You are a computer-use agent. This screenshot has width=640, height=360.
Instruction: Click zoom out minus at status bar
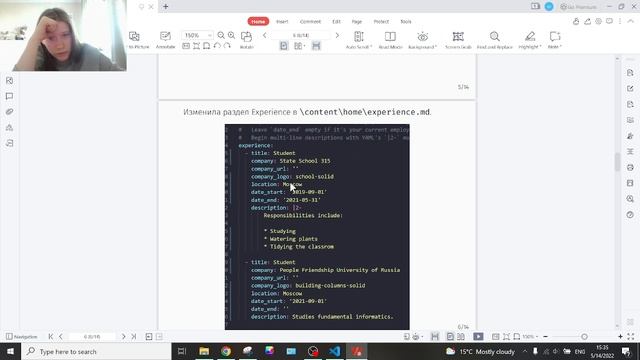[545, 337]
